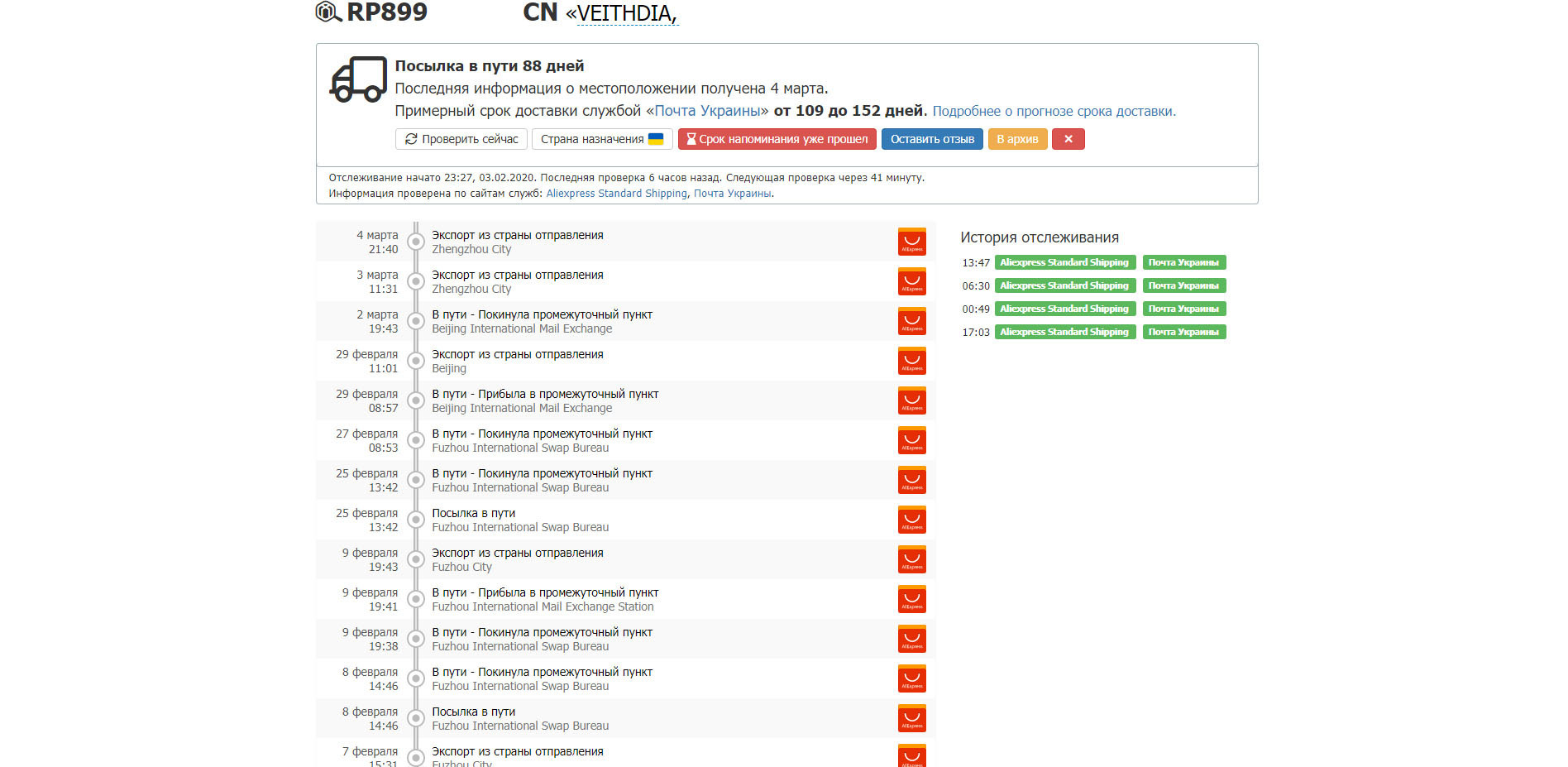This screenshot has width=1568, height=767.
Task: Click Aliexpress Standard Shipping badge at 17:03
Action: [1064, 332]
